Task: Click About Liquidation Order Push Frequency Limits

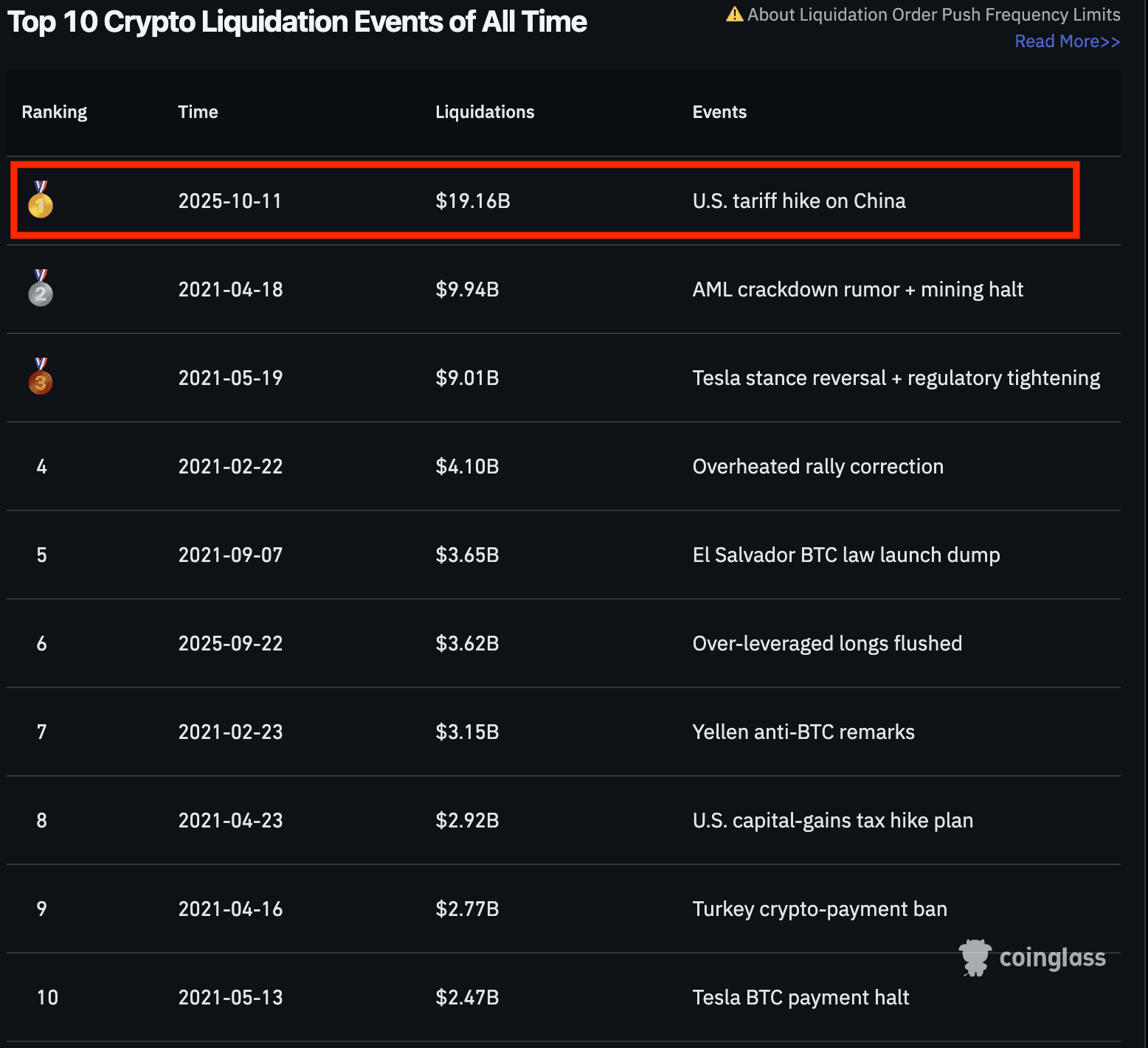Action: [933, 15]
